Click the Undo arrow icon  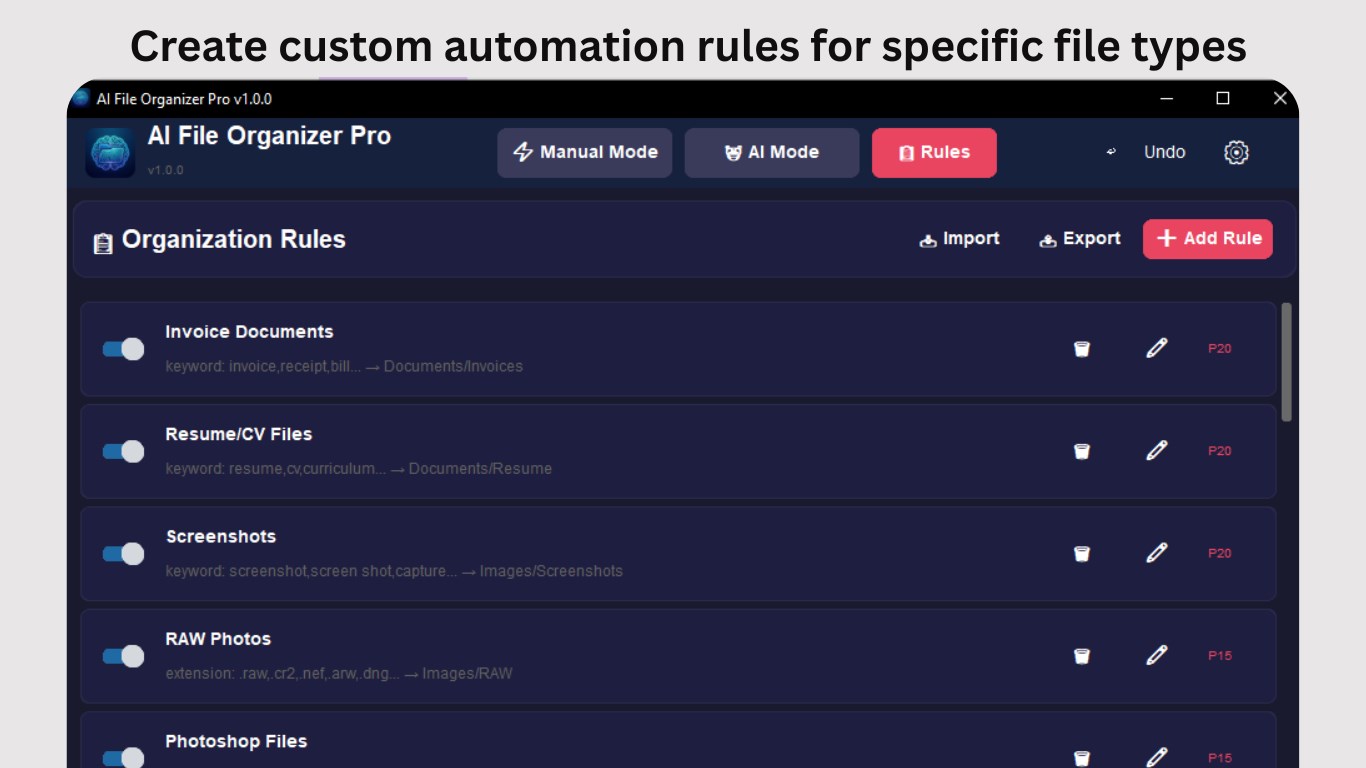(x=1111, y=152)
